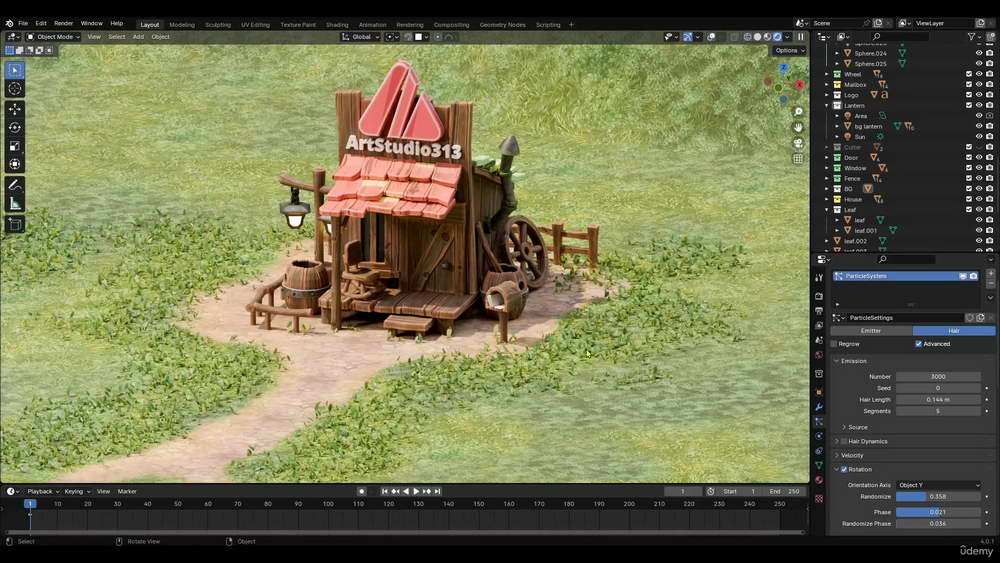Select the Move tool
The width and height of the screenshot is (1000, 563).
coord(15,109)
